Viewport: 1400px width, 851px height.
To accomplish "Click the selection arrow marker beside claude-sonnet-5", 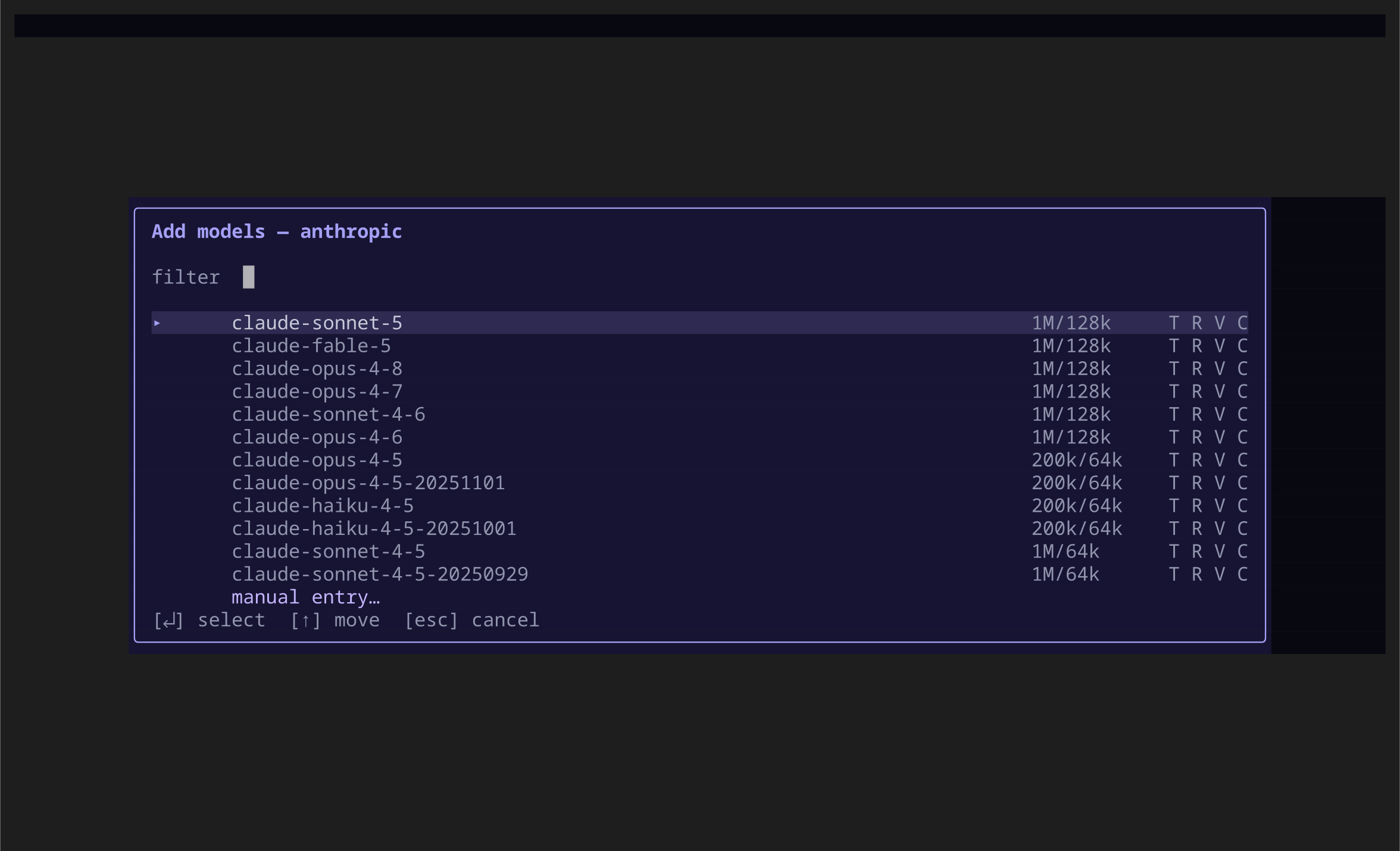I will [157, 323].
